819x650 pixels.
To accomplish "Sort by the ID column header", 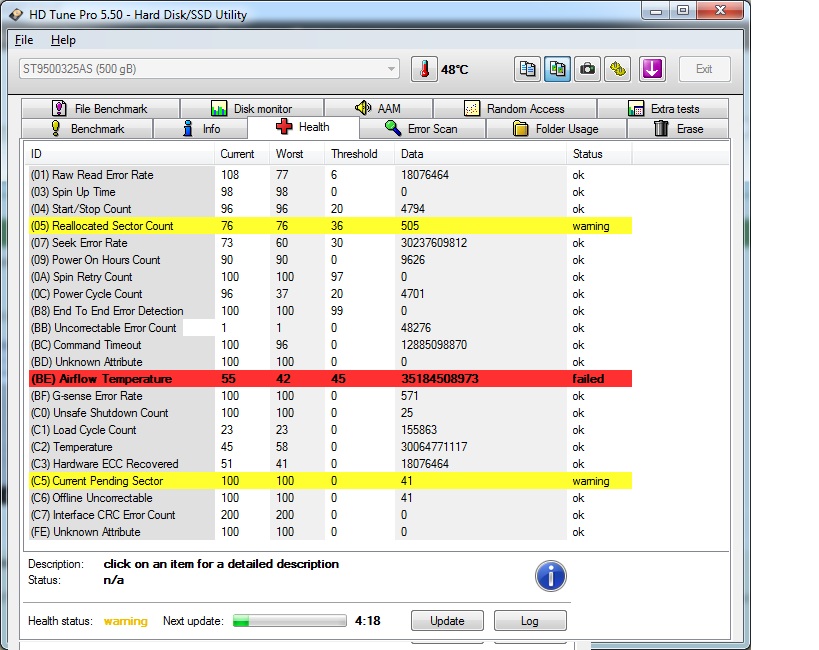I will 120,154.
